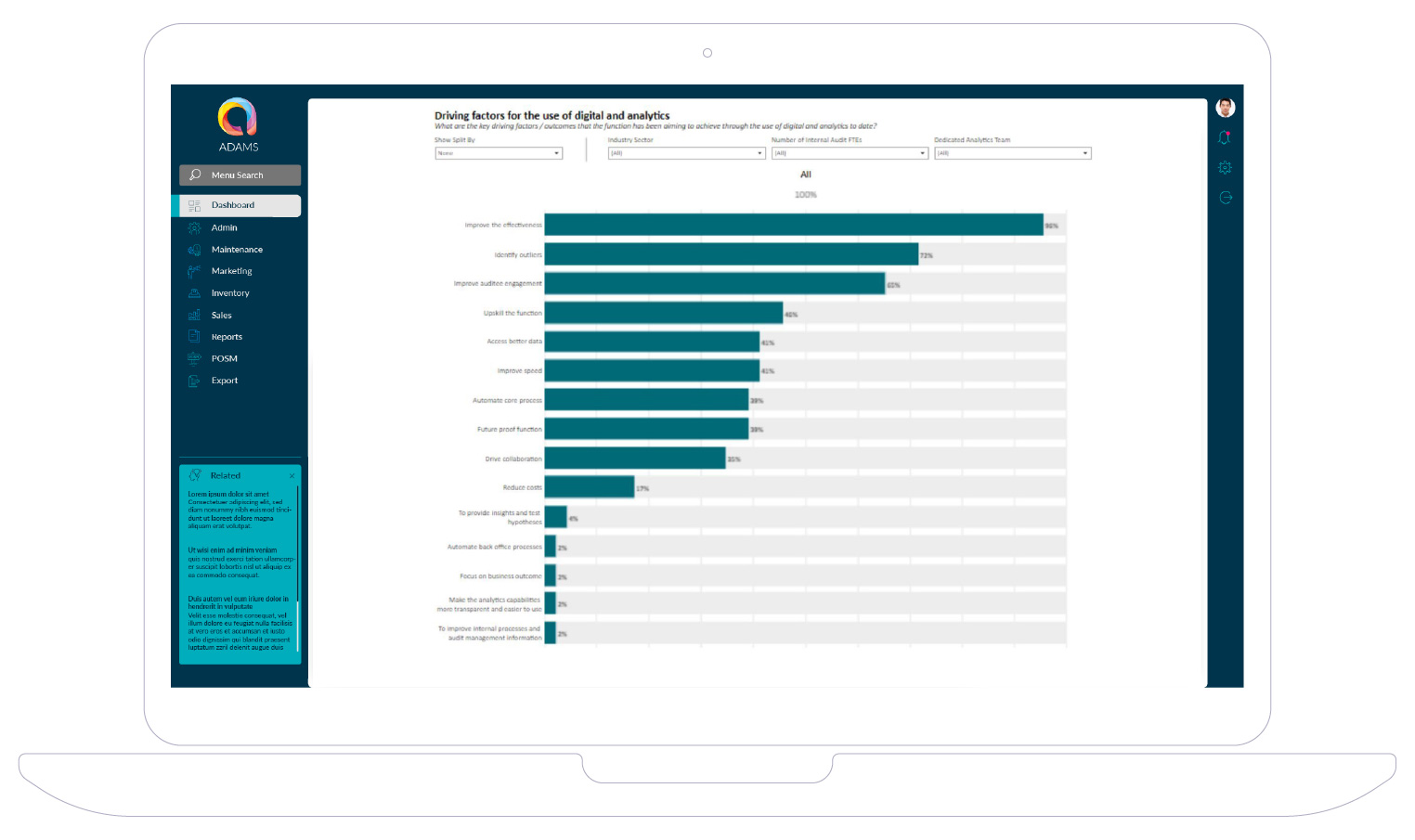Click the ADAMS logo icon

tap(238, 118)
